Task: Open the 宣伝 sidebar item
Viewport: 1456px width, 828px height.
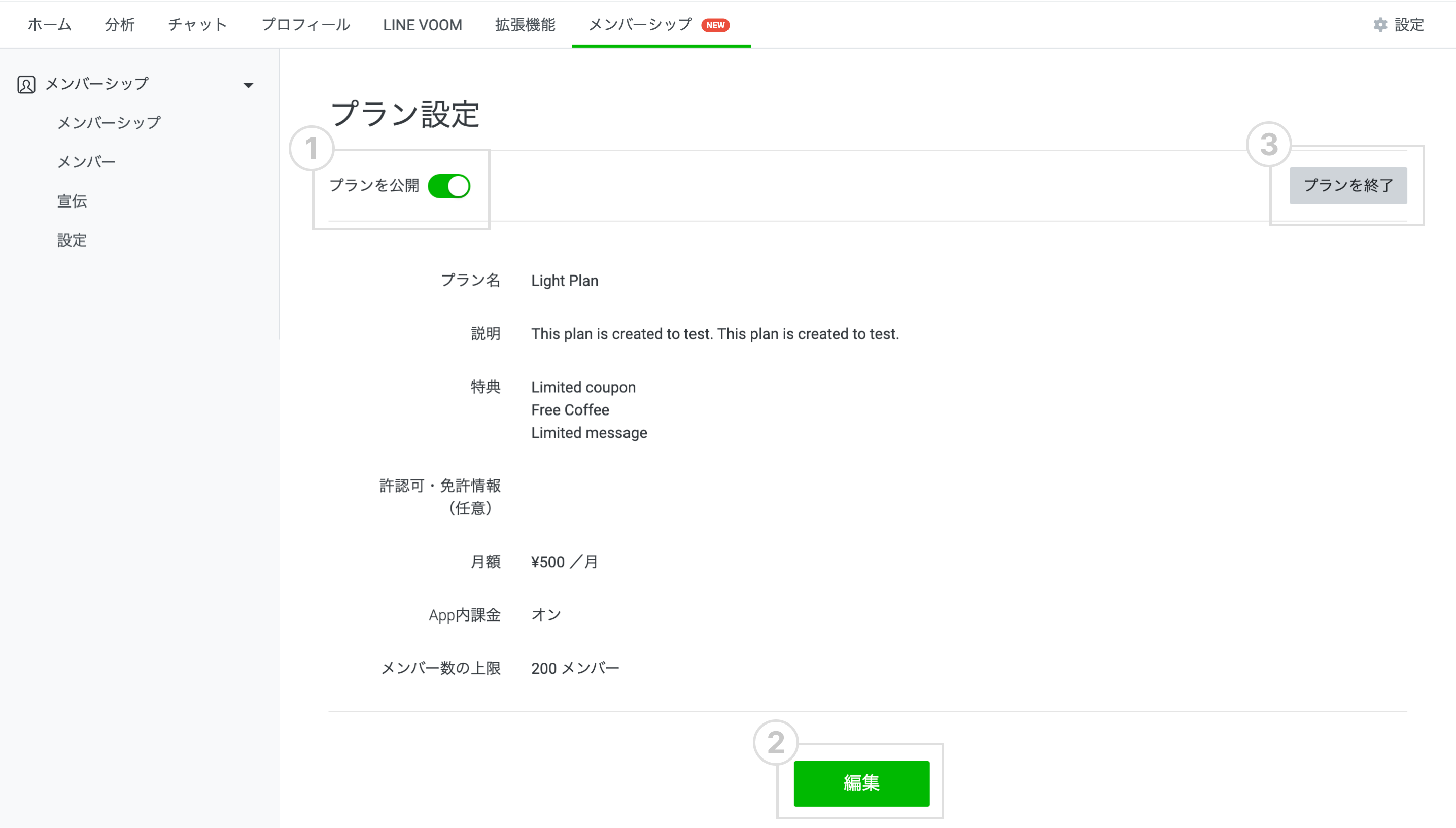Action: [x=72, y=201]
